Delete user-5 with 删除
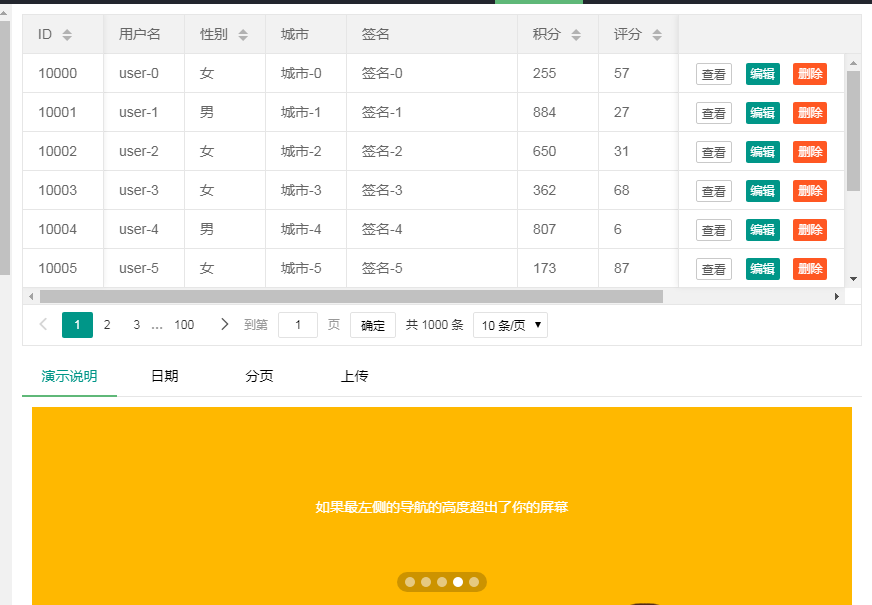Image resolution: width=872 pixels, height=605 pixels. [810, 269]
